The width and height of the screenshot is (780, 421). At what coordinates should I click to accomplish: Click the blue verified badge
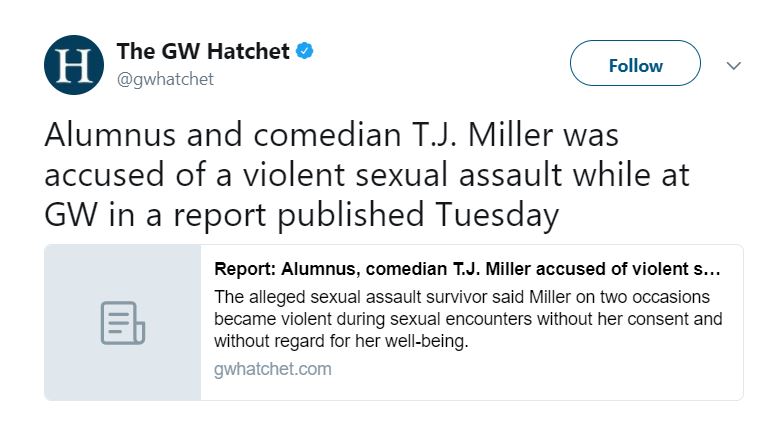305,50
